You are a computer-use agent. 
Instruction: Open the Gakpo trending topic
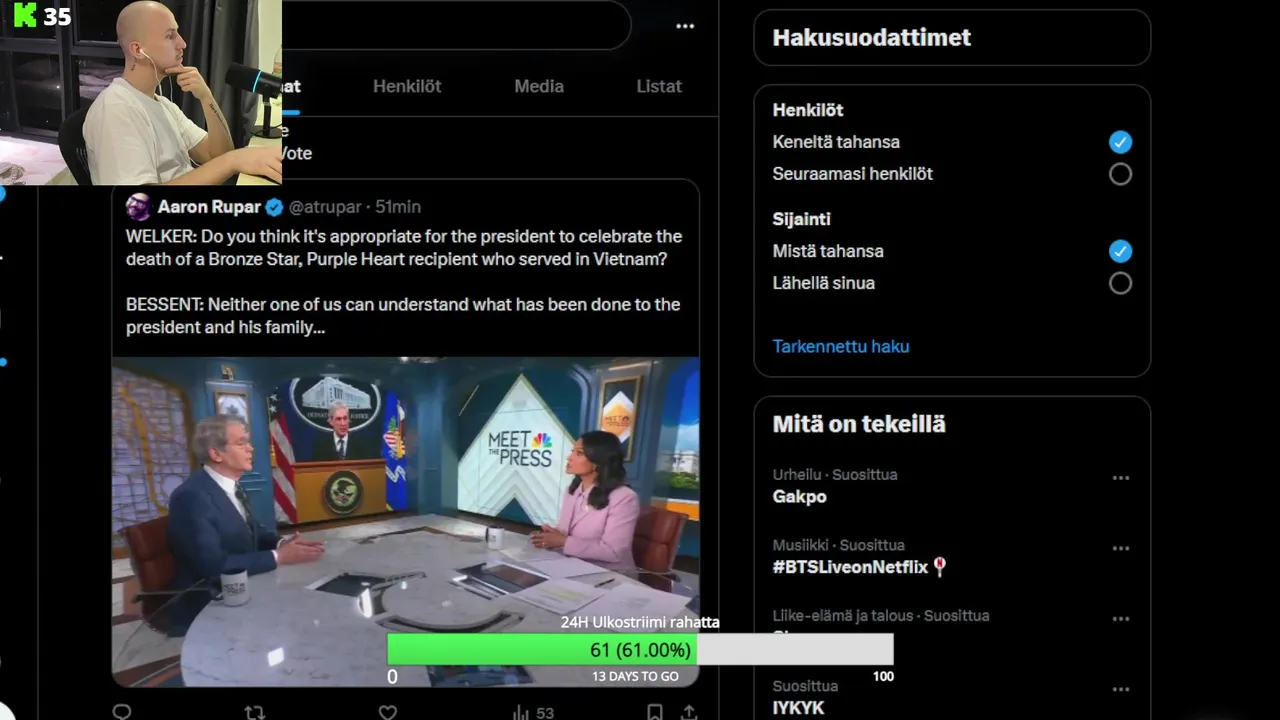tap(800, 496)
